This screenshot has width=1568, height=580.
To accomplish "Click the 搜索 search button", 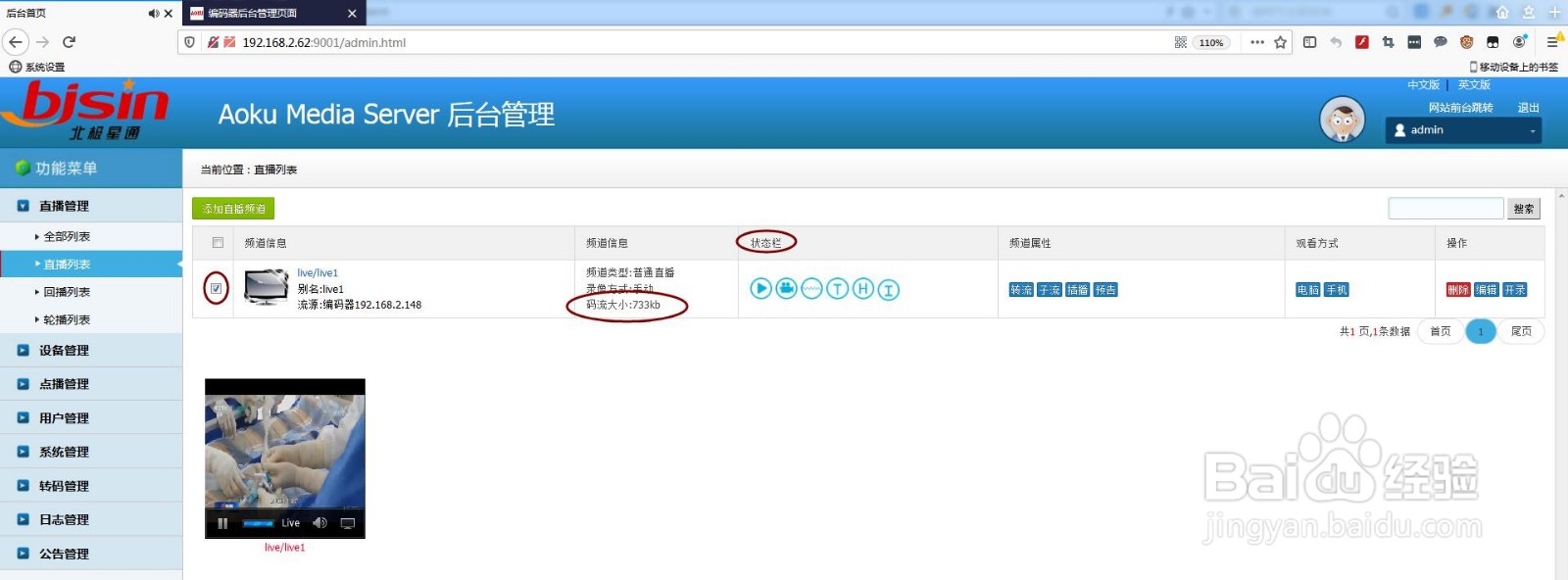I will coord(1524,209).
